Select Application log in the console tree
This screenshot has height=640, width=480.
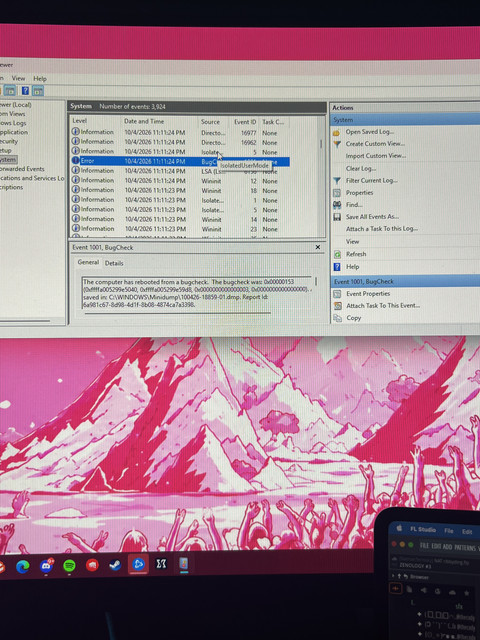pos(14,132)
